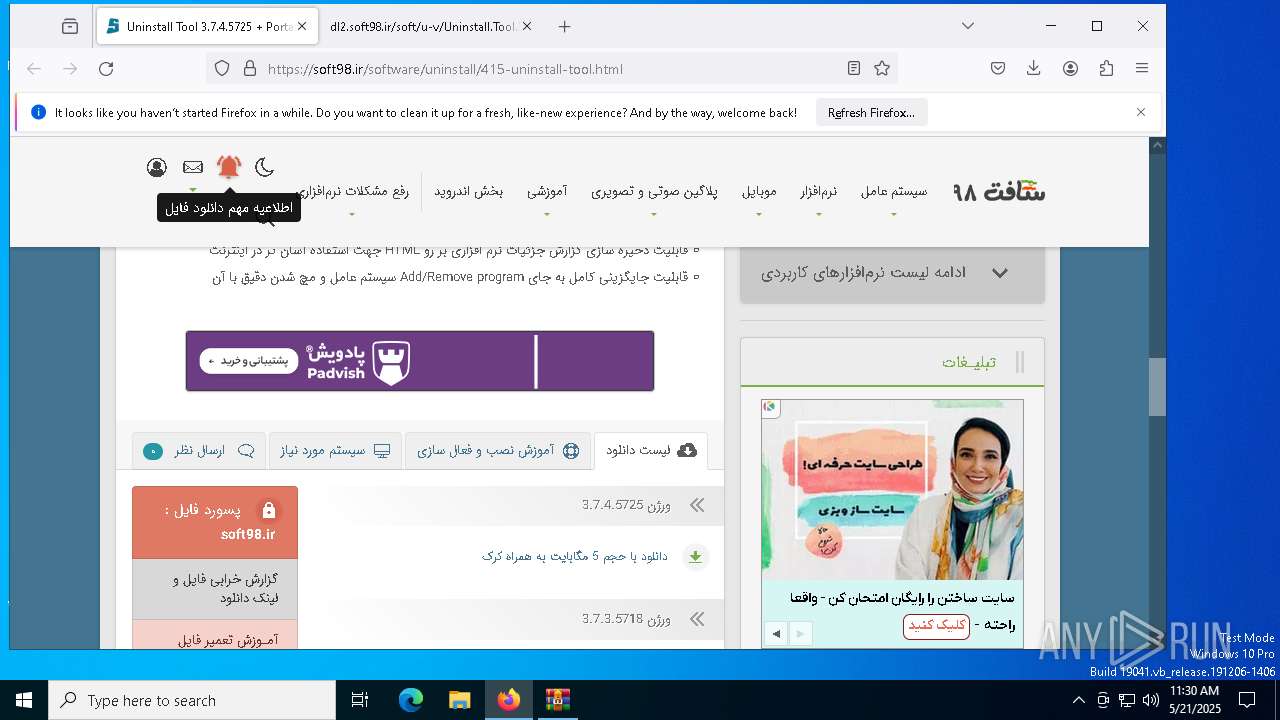Open the red notification bell
This screenshot has height=720, width=1280.
229,167
